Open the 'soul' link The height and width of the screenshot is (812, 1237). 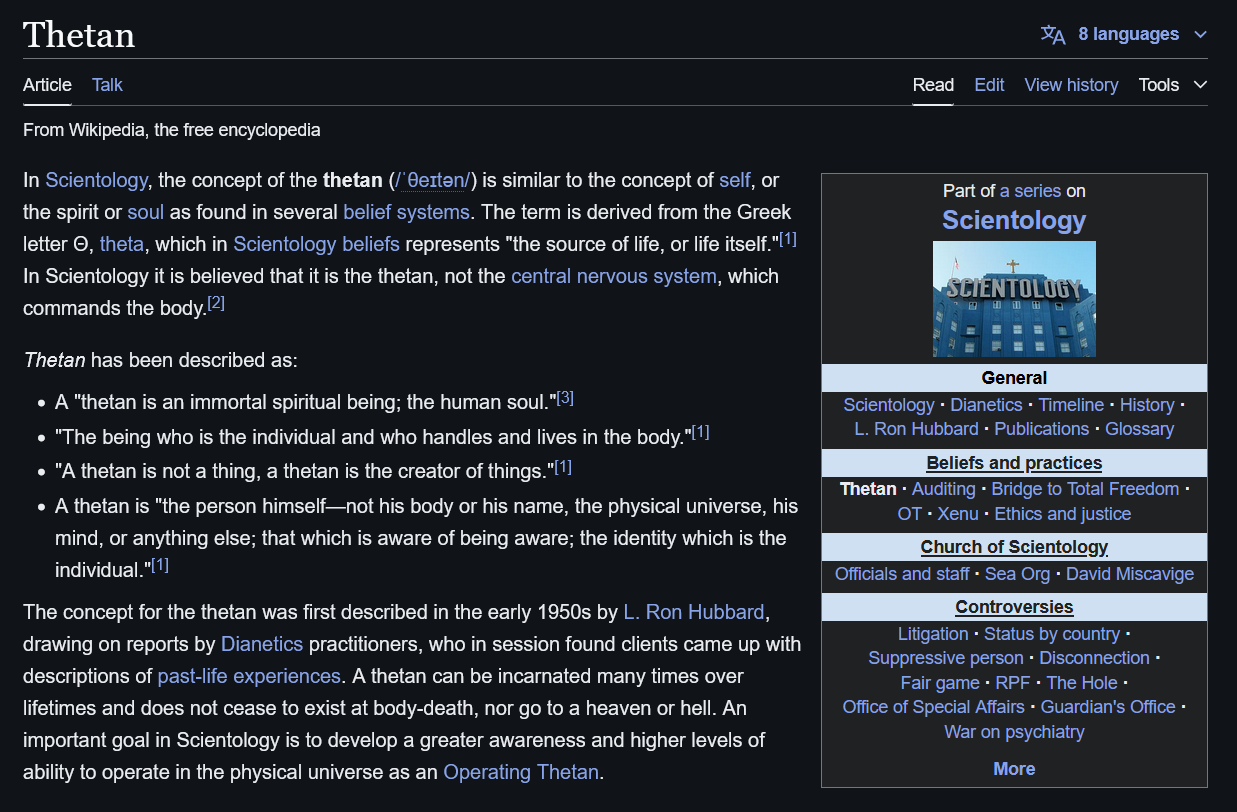tap(145, 212)
